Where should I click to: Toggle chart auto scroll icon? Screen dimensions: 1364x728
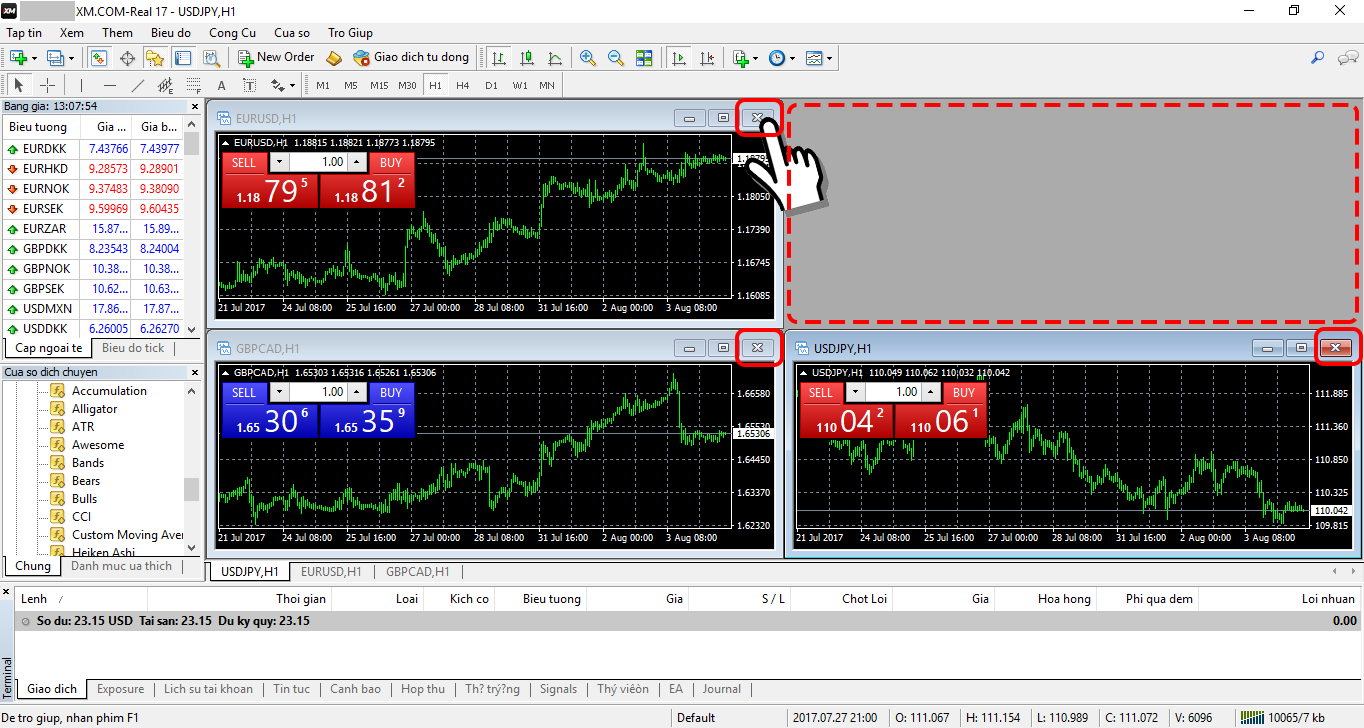[x=679, y=58]
